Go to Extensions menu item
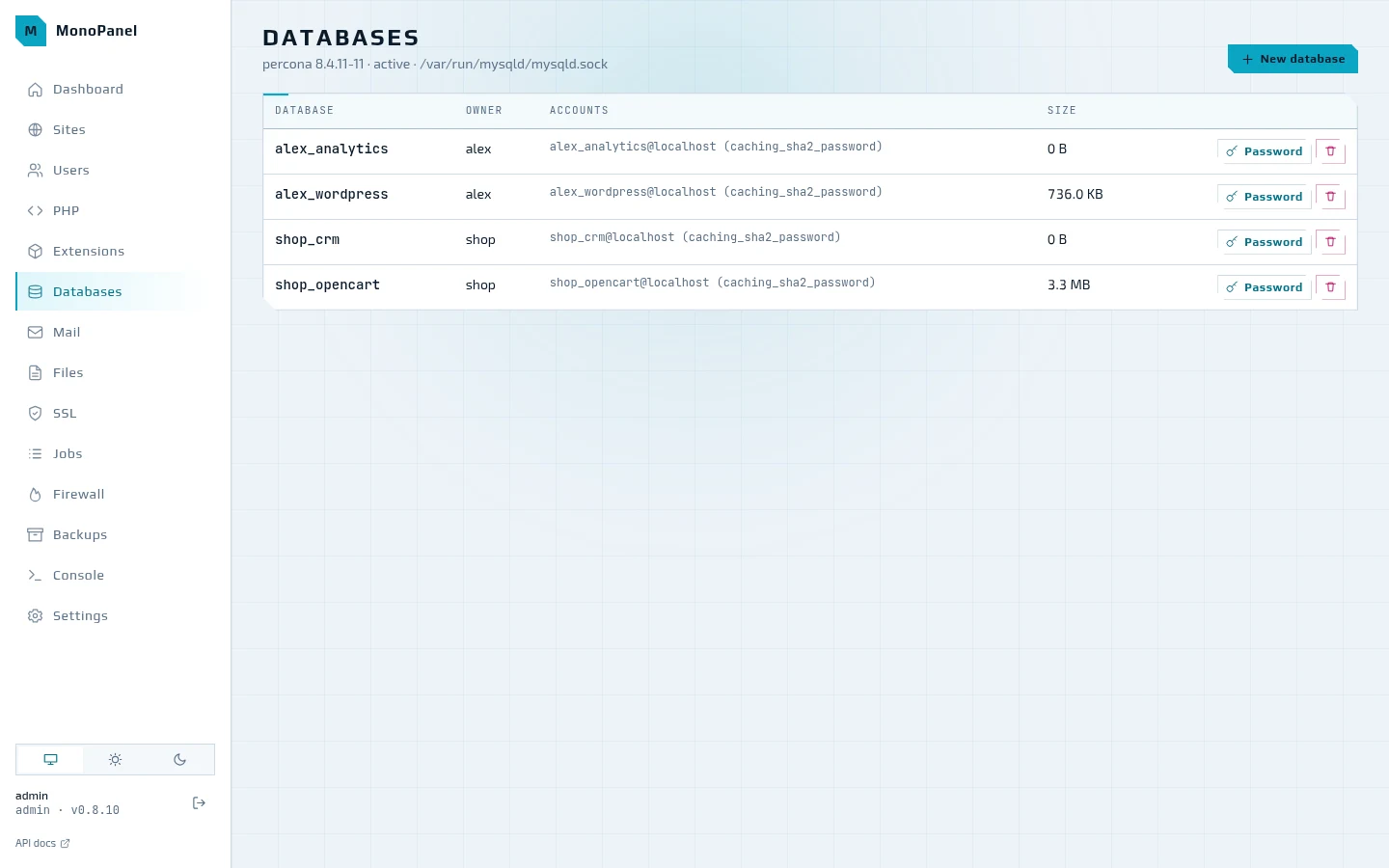 [x=116, y=252]
